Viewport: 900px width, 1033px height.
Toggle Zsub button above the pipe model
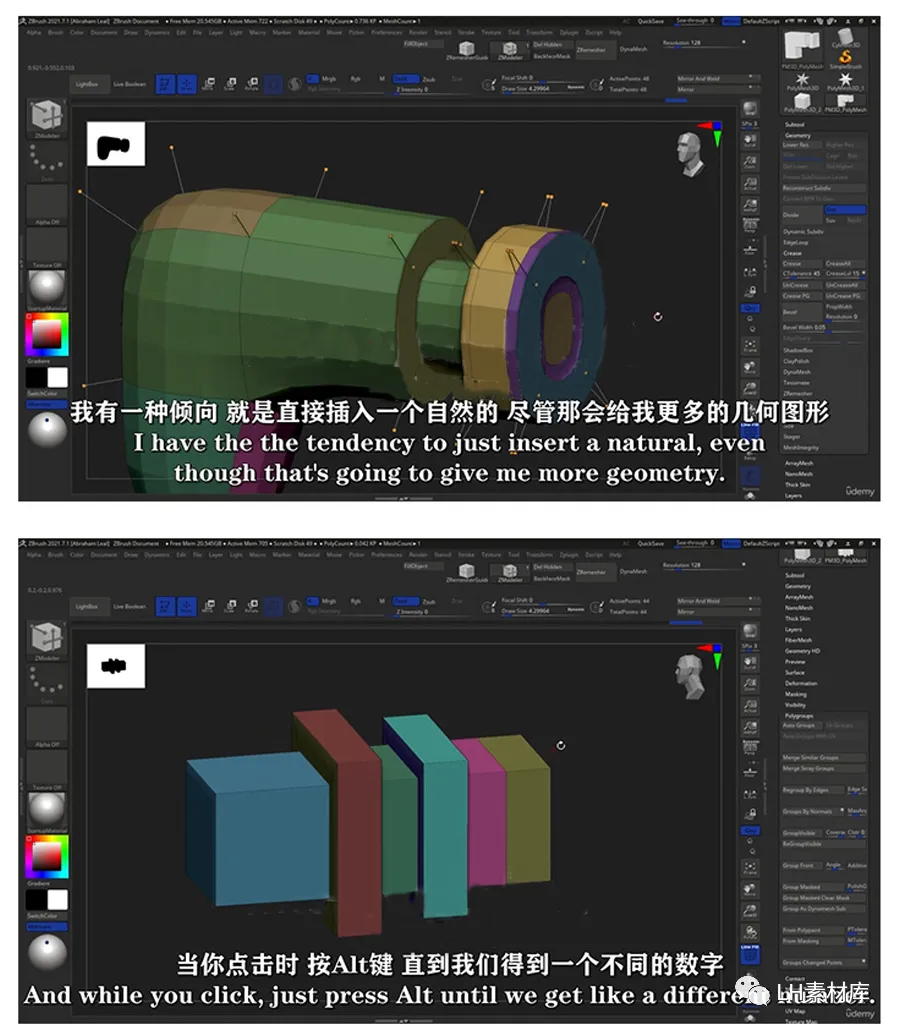[428, 79]
